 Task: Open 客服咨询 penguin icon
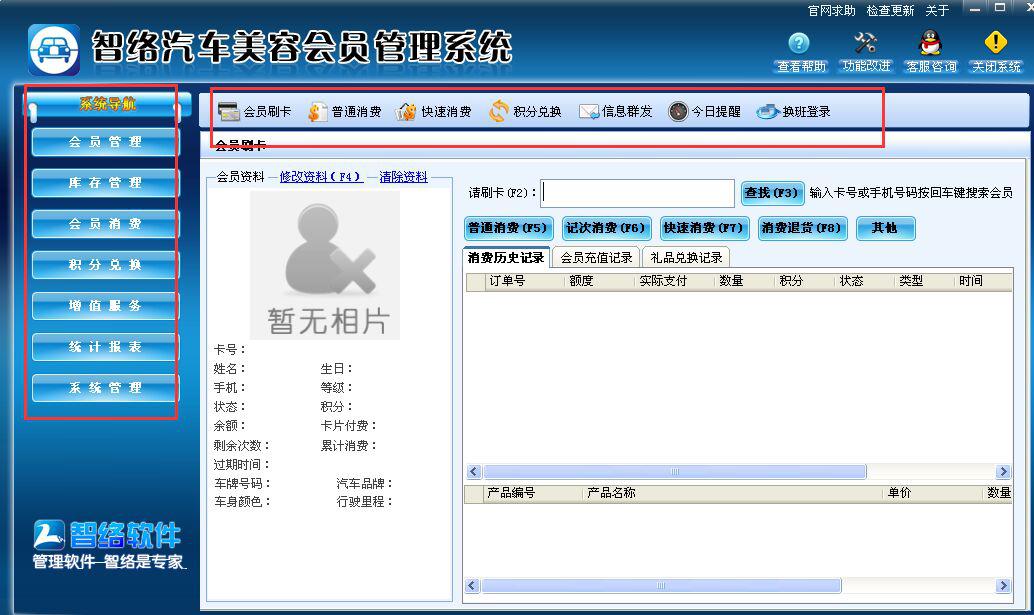click(x=930, y=43)
